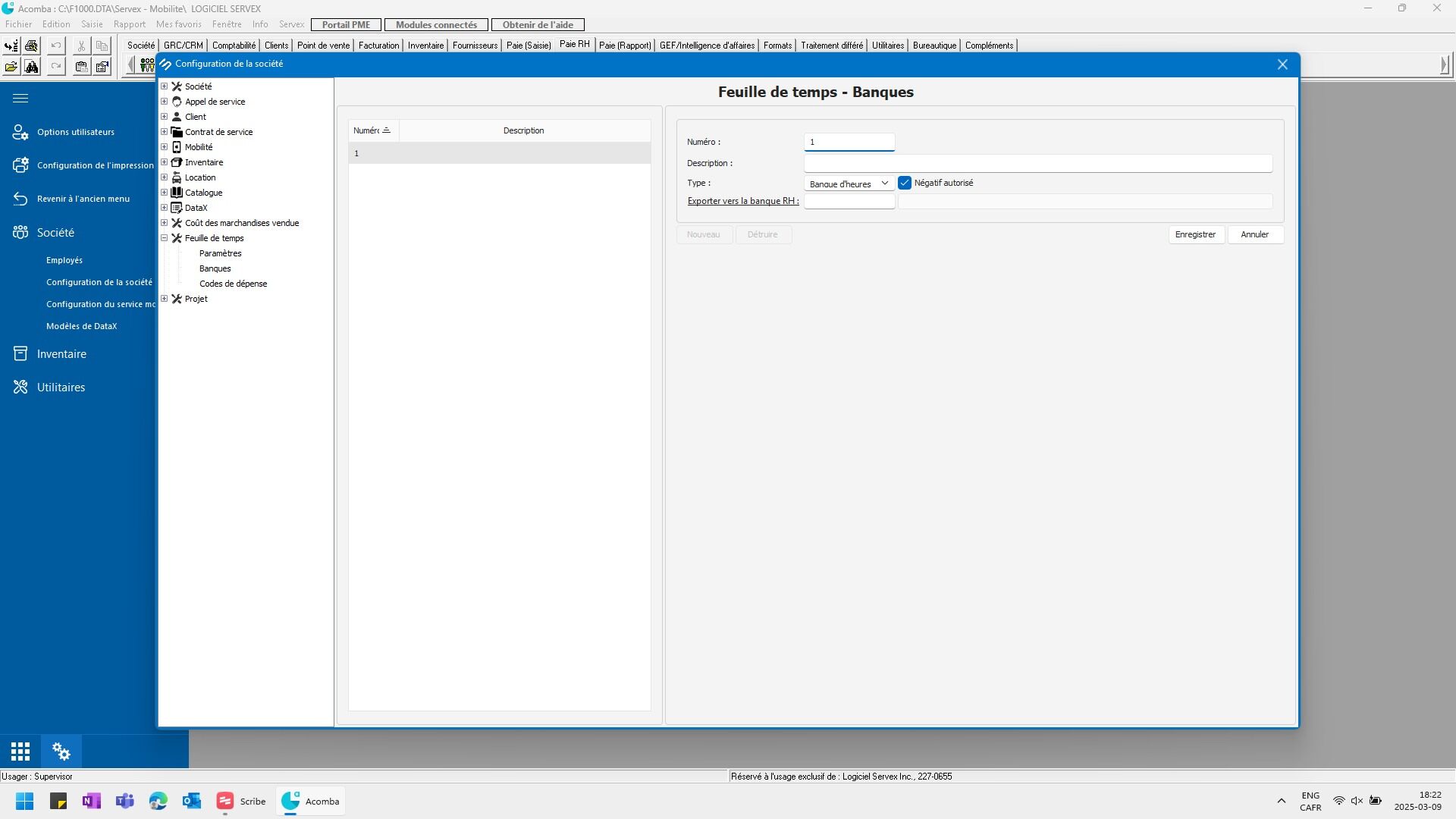This screenshot has height=819, width=1456.
Task: Open the Rapport menu
Action: point(129,24)
